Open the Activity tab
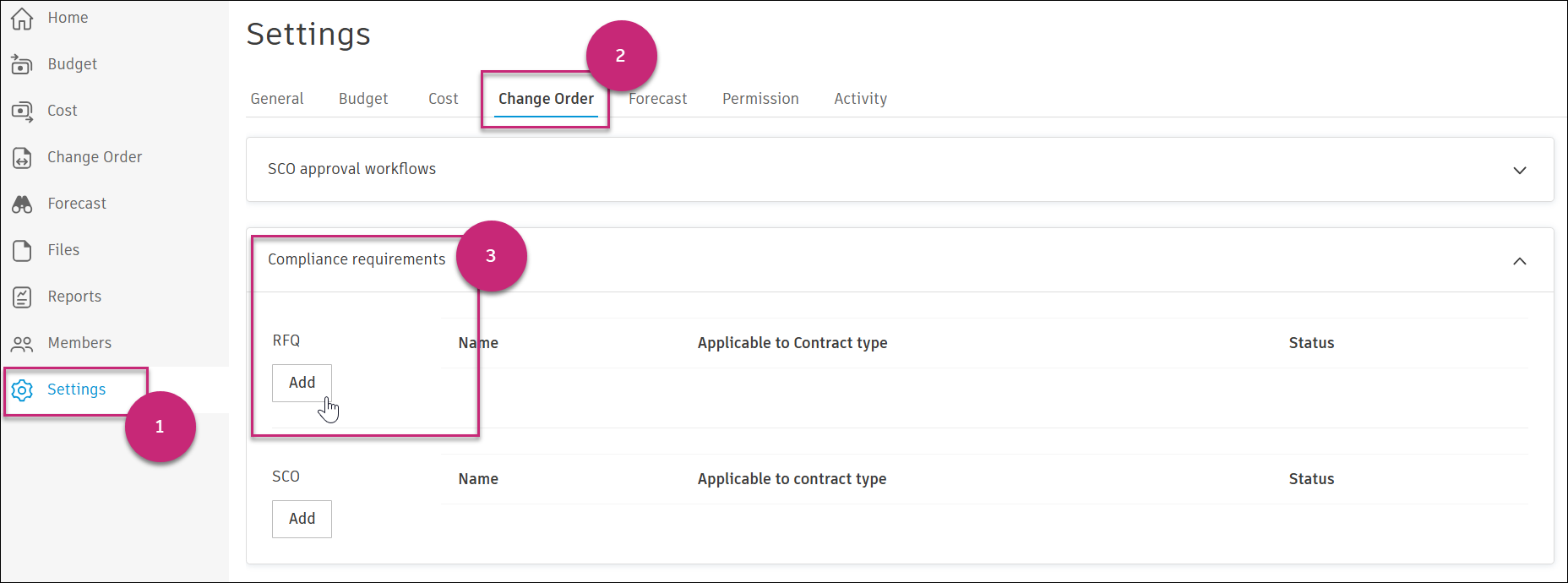 [x=860, y=99]
